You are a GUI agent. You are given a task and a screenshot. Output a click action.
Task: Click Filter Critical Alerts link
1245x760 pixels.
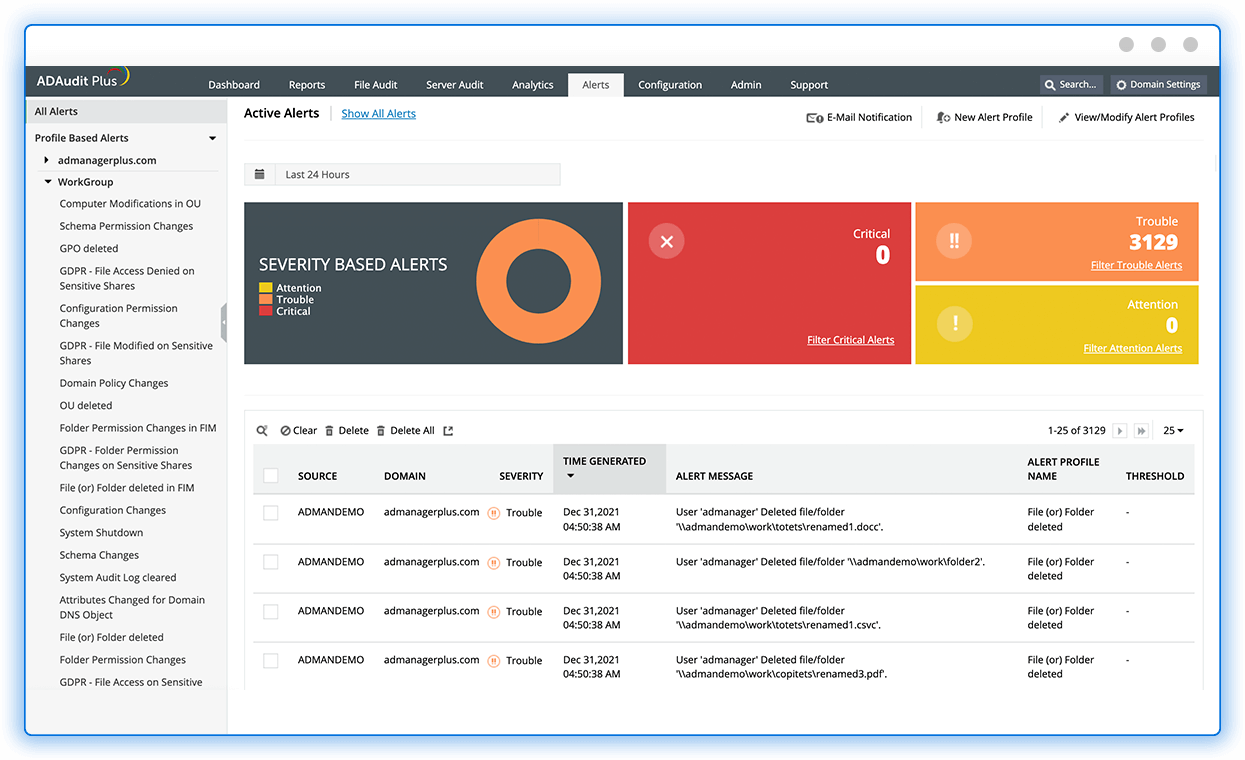click(x=851, y=340)
